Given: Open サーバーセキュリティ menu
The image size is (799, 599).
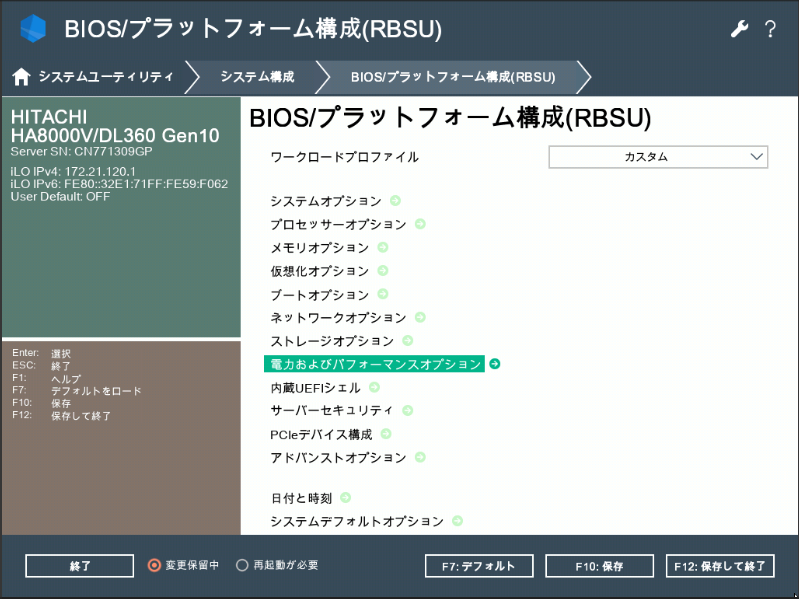Looking at the screenshot, I should click(332, 411).
